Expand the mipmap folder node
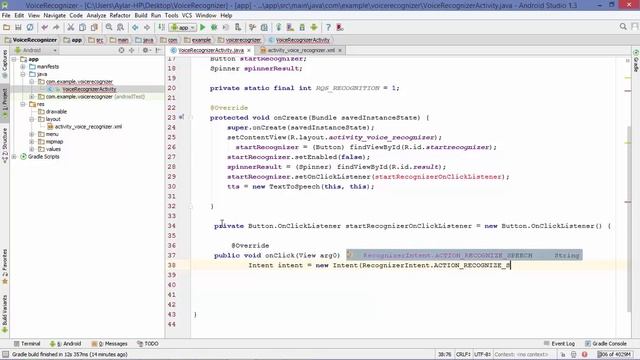 [x=32, y=142]
